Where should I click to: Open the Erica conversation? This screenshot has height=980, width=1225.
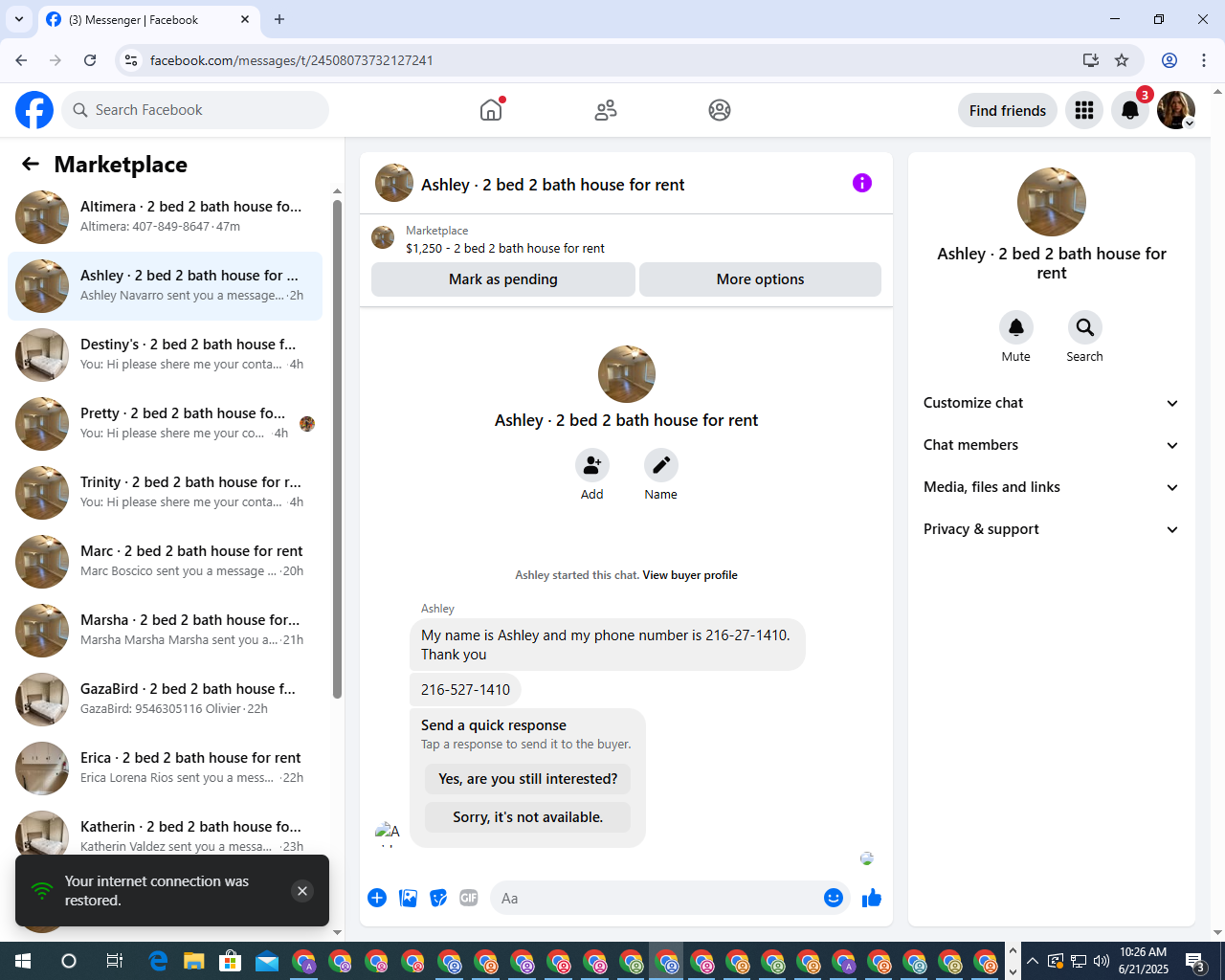pyautogui.click(x=166, y=768)
